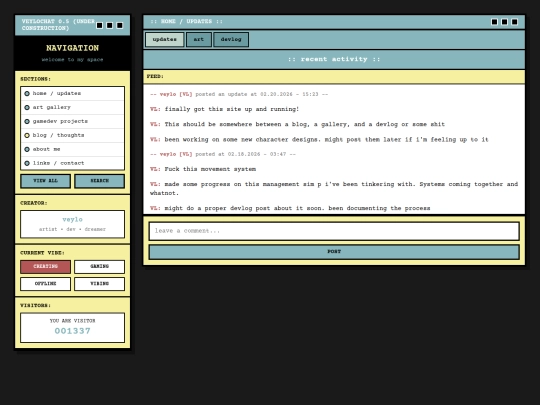Click the 'recent activity' header banner
The height and width of the screenshot is (405, 540).
coord(334,59)
